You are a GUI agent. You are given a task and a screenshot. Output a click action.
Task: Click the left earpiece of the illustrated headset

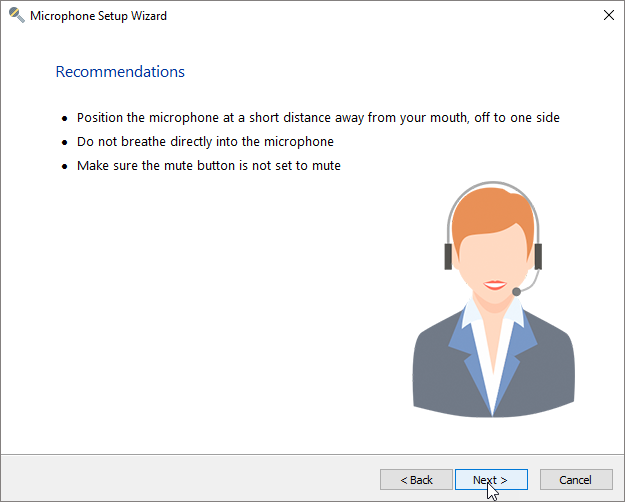pyautogui.click(x=448, y=256)
